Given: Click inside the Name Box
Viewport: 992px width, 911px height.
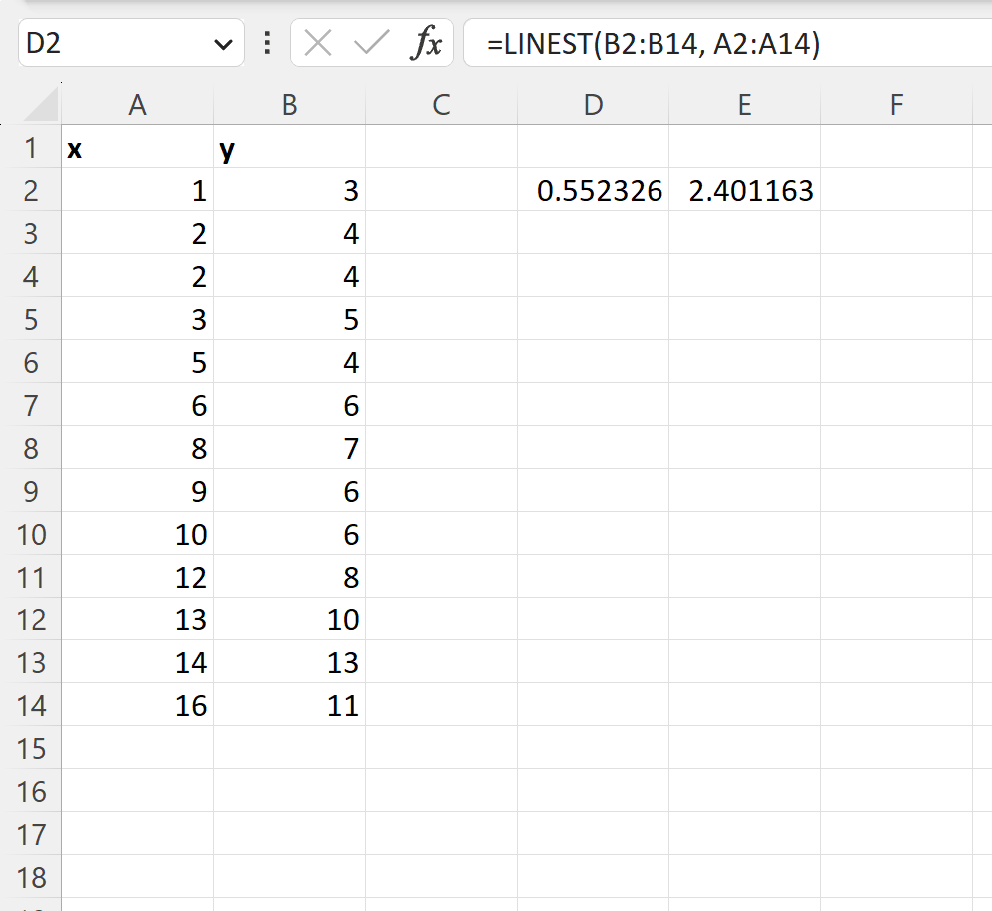Looking at the screenshot, I should tap(110, 43).
